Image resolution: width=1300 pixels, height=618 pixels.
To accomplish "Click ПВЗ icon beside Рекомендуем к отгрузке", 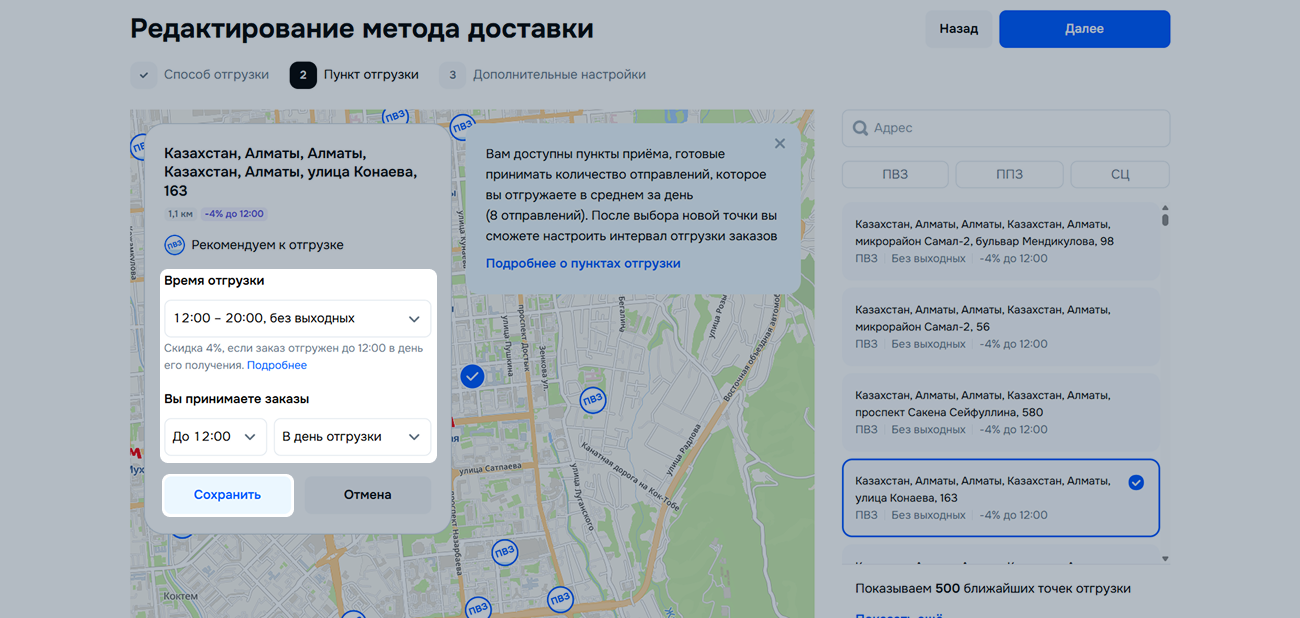I will pos(175,245).
